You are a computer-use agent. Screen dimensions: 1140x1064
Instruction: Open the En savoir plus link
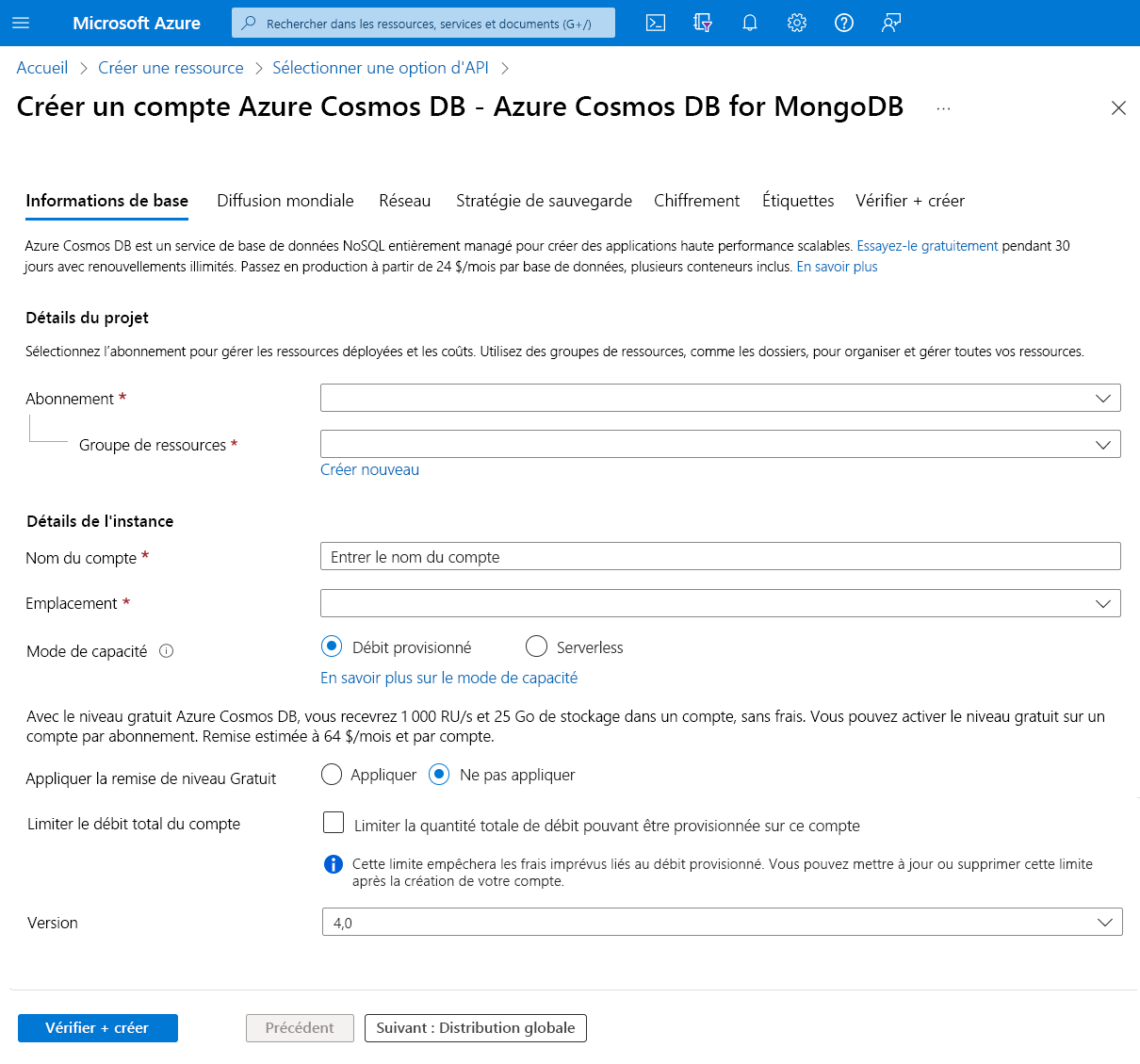coord(837,267)
